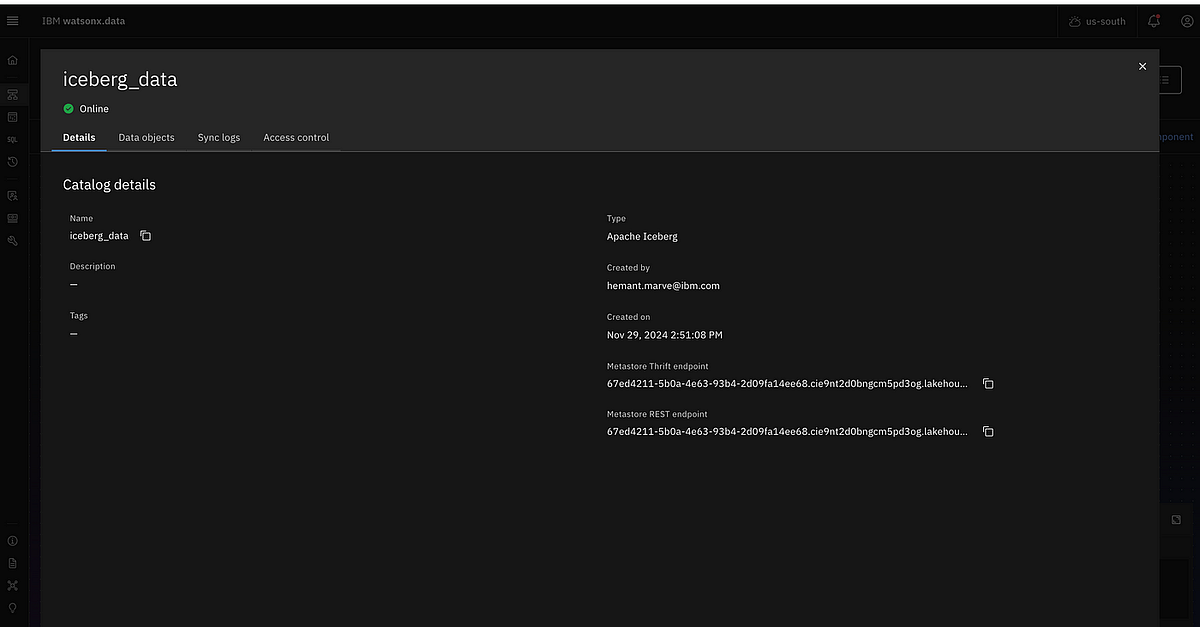Open the billing sidebar icon
The width and height of the screenshot is (1200, 627).
(x=13, y=218)
